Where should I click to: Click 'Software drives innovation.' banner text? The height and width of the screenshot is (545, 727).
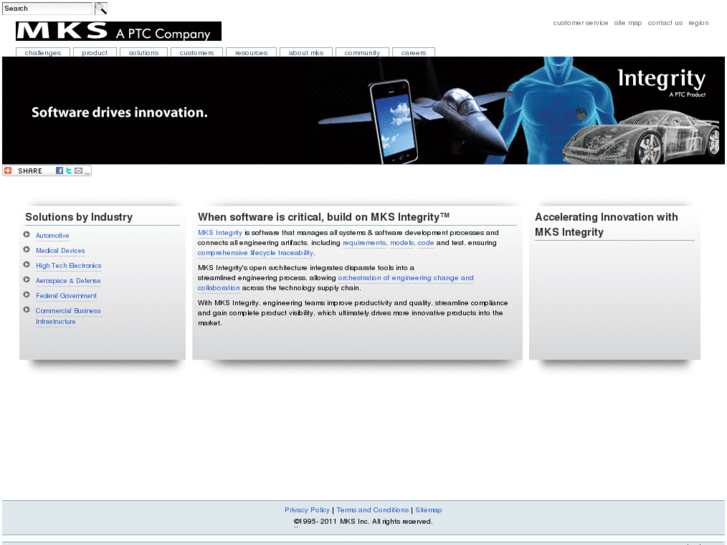(x=120, y=112)
